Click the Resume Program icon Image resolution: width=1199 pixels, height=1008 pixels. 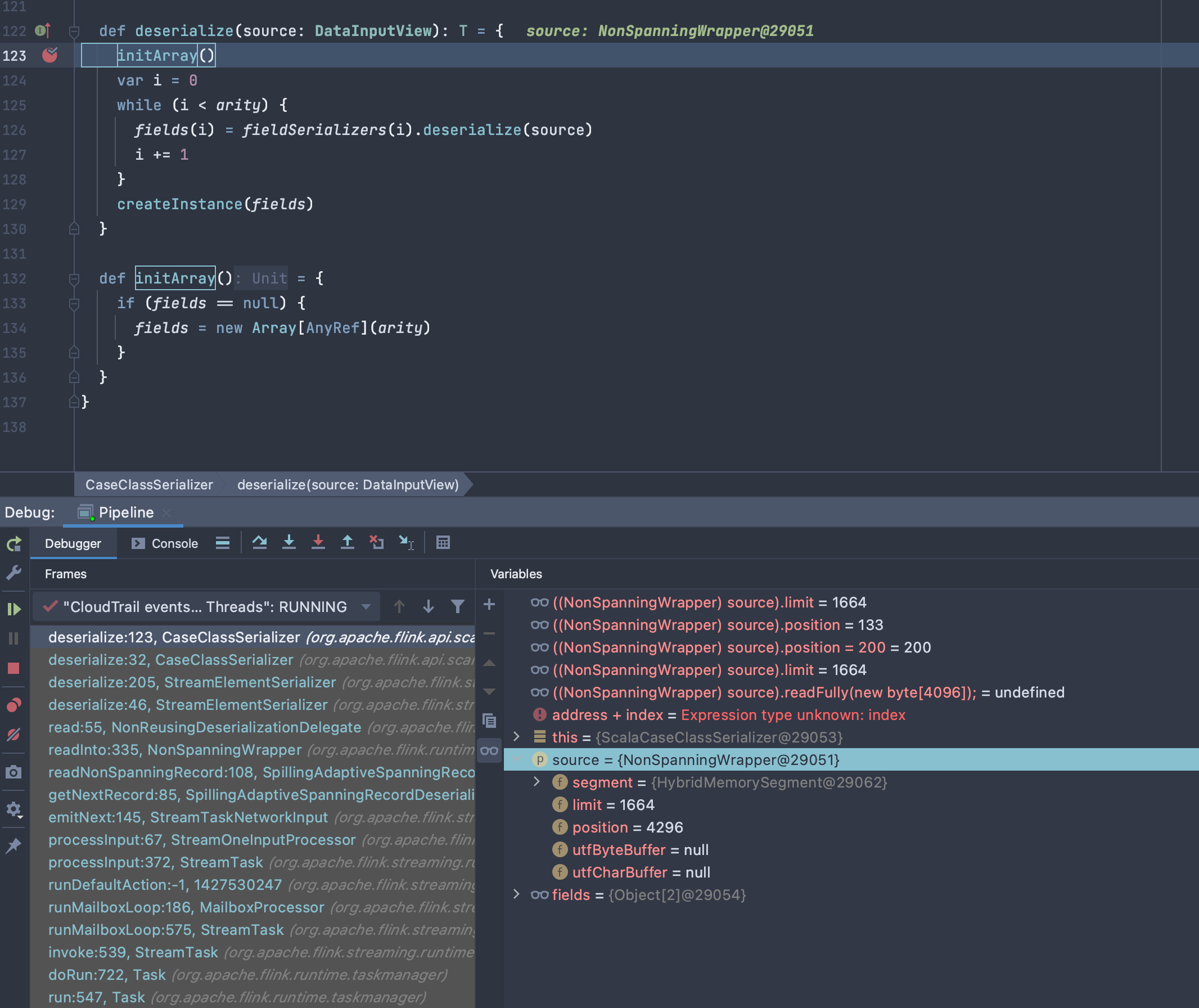13,609
